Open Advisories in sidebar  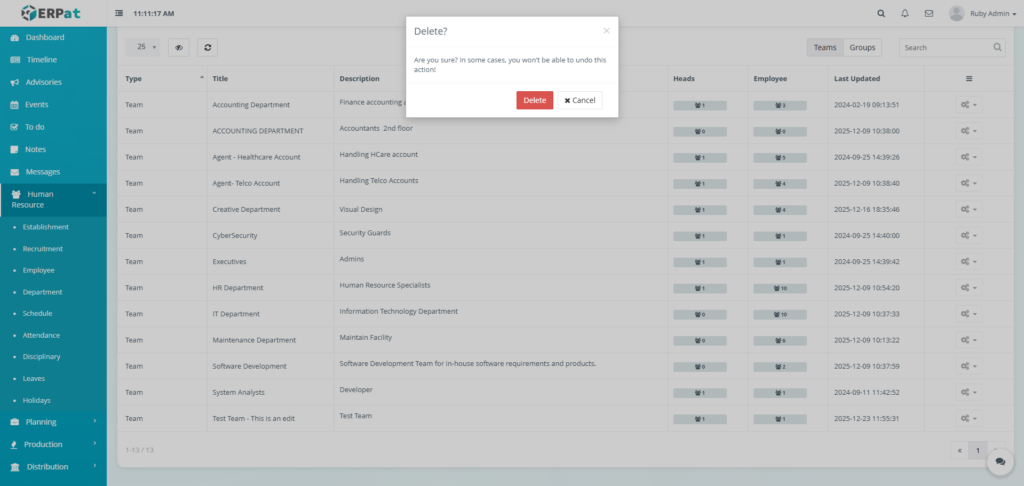pyautogui.click(x=53, y=82)
